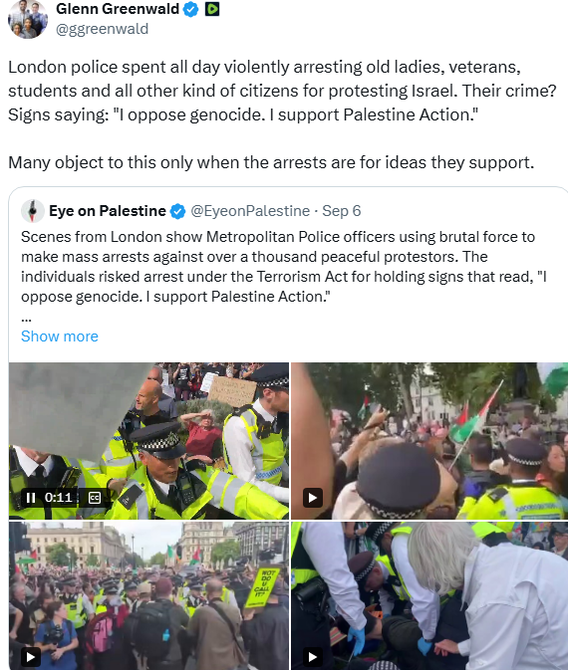Click the Sep 6 post date

click(x=341, y=211)
